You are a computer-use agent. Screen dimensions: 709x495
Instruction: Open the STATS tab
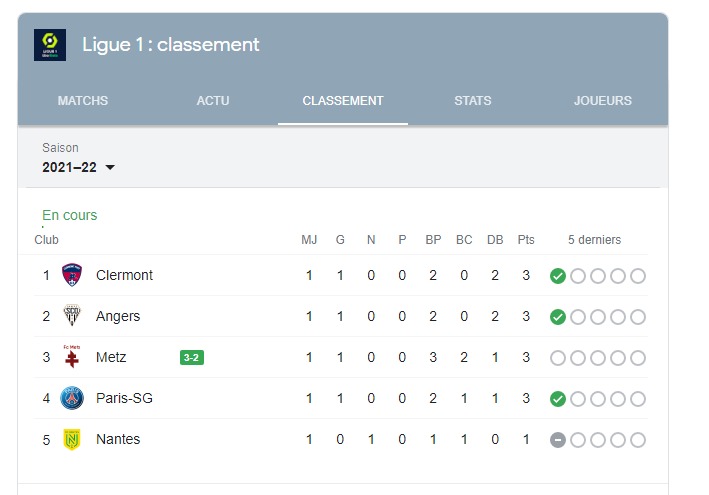[x=473, y=101]
